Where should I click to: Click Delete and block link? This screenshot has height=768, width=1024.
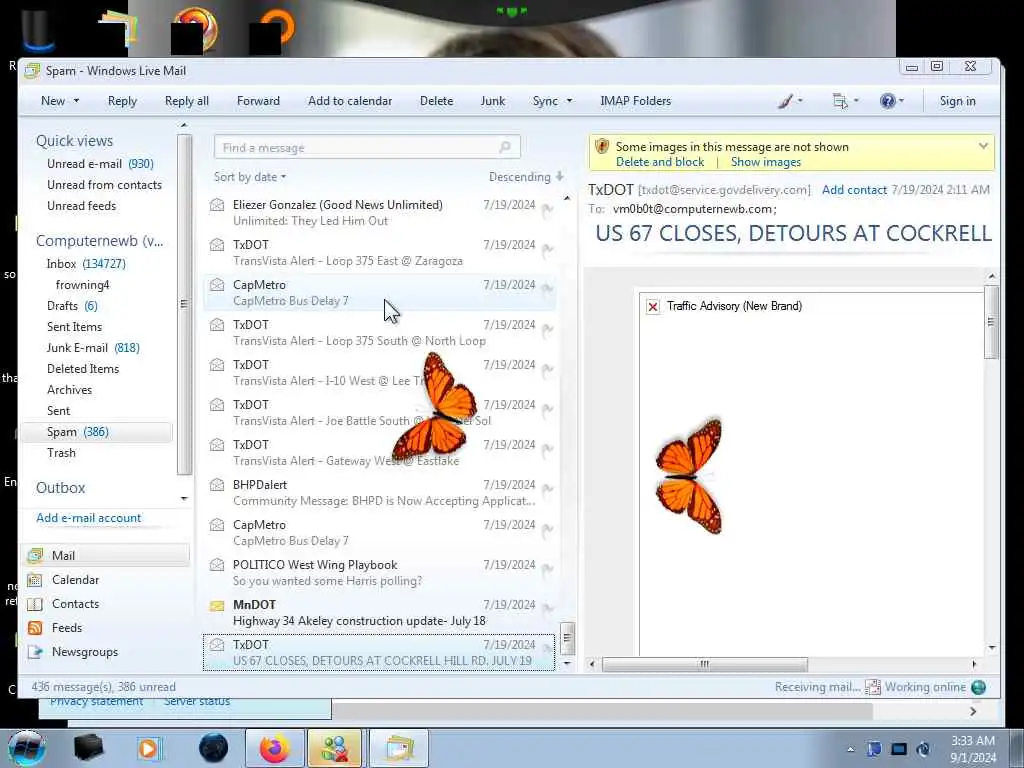[660, 162]
